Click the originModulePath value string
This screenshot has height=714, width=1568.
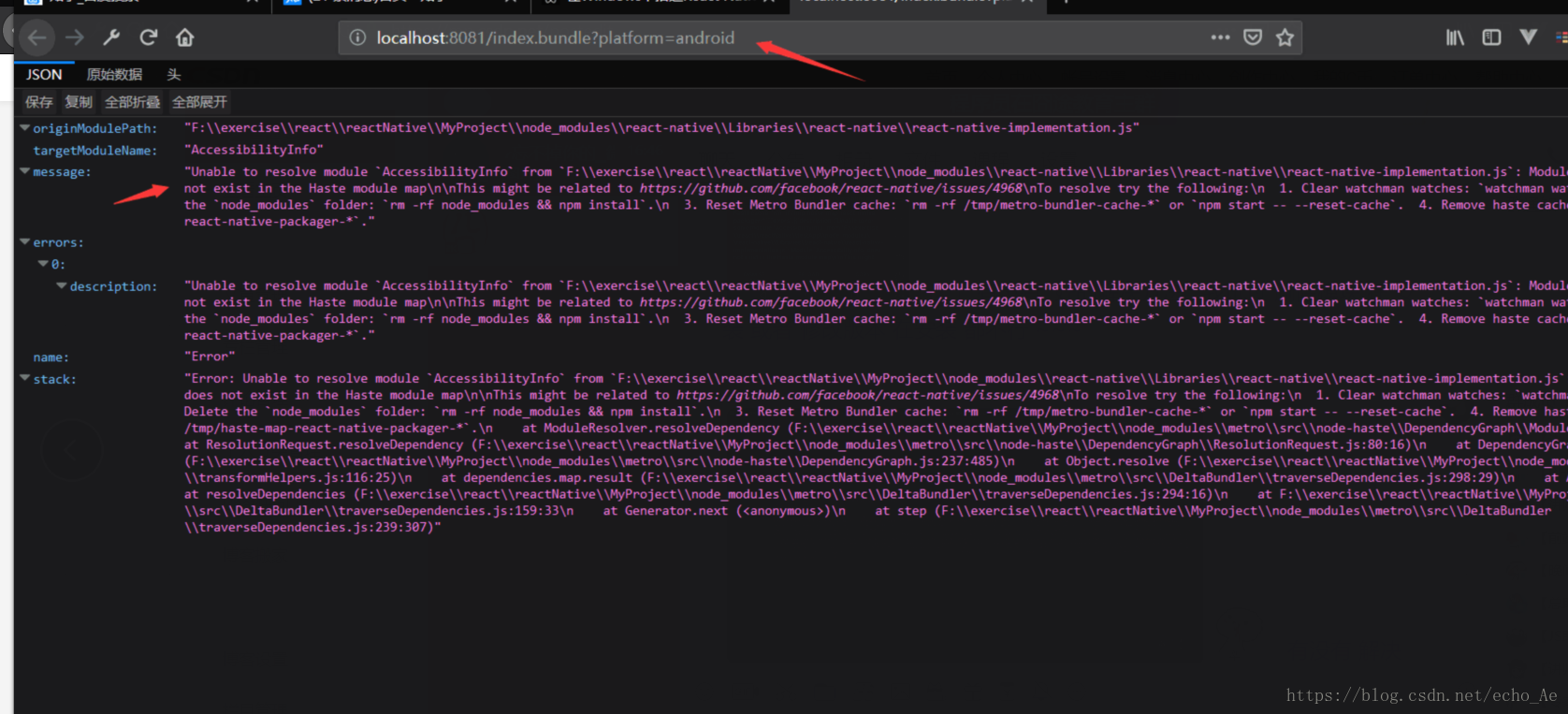(x=661, y=127)
